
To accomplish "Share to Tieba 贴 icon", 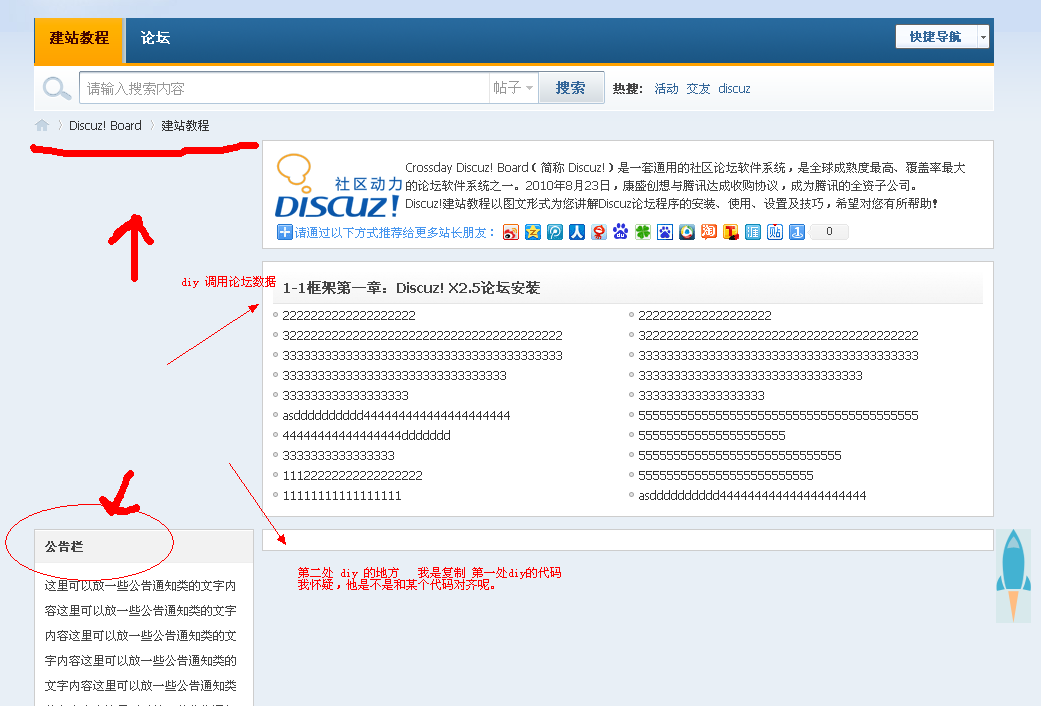I will pyautogui.click(x=775, y=232).
